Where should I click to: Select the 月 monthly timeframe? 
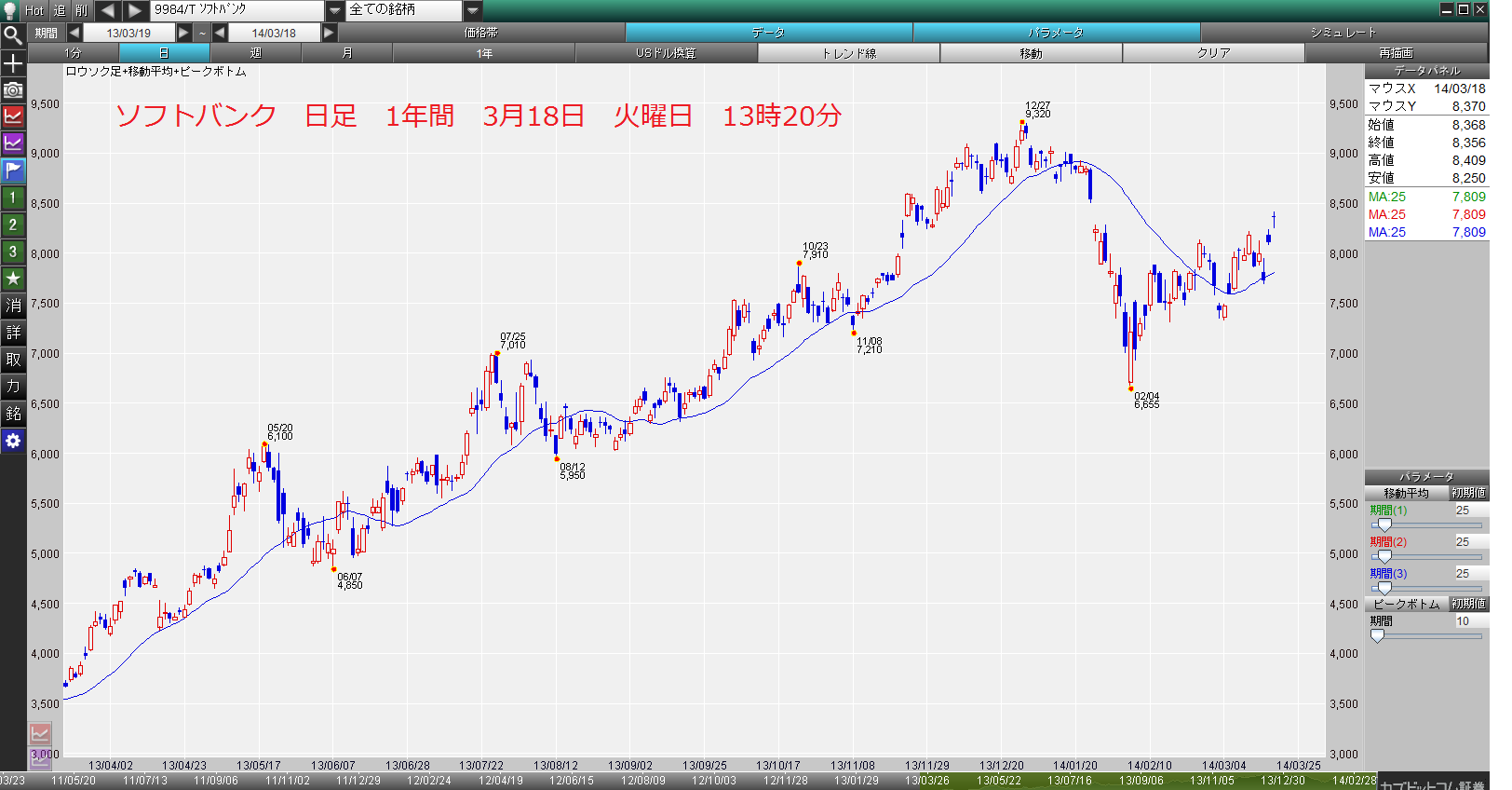coord(347,53)
